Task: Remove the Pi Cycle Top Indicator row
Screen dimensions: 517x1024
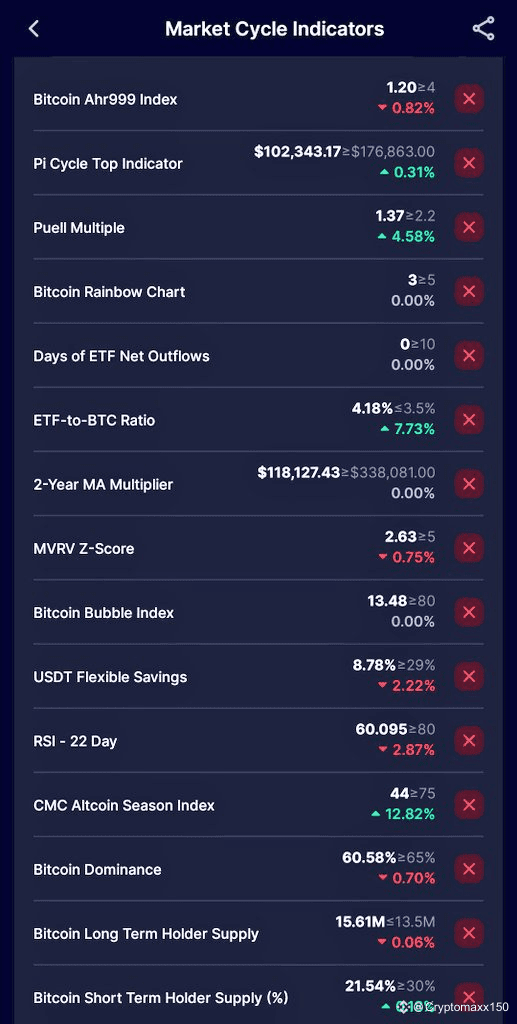Action: tap(469, 163)
